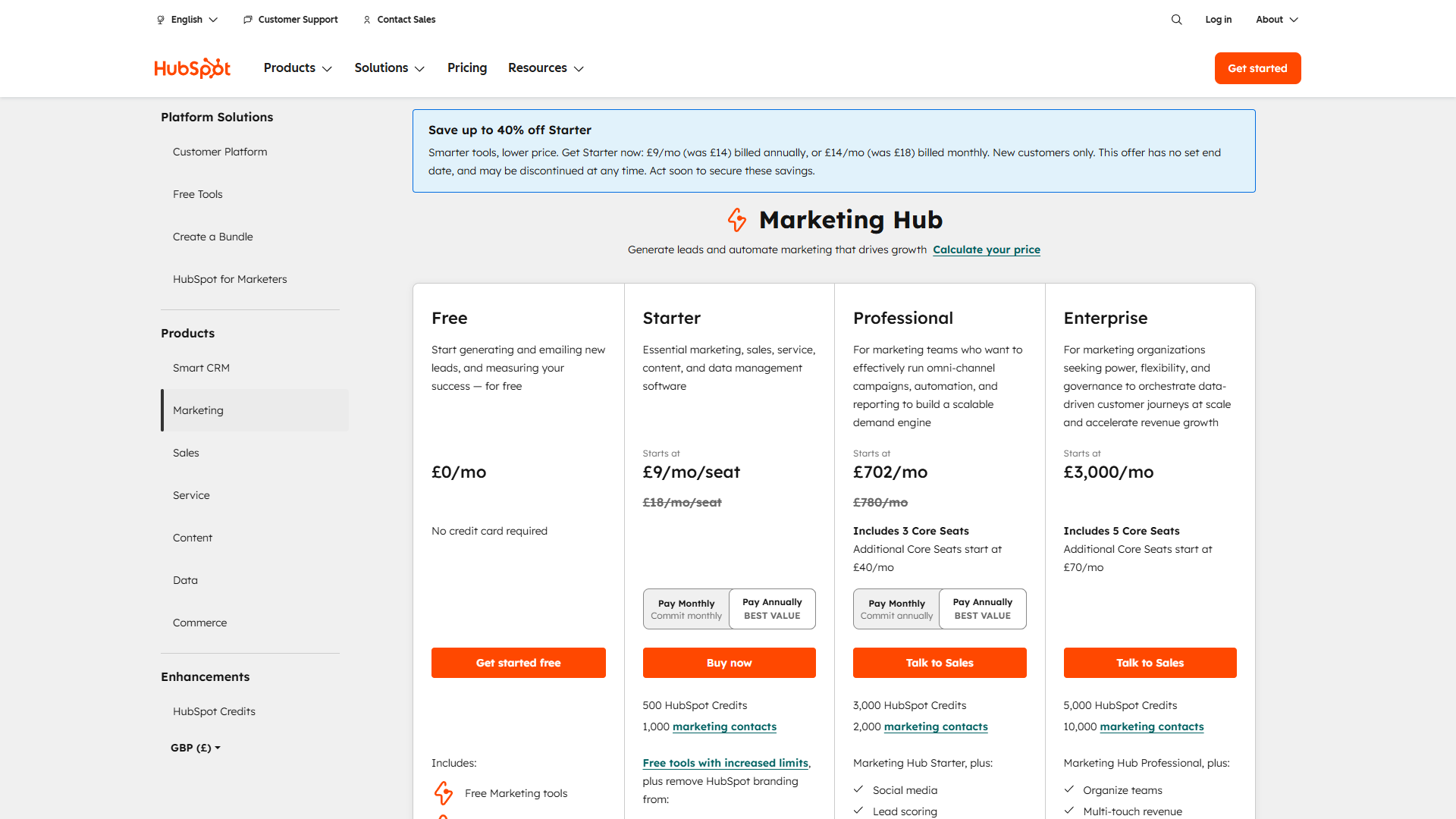Click the Customer Support chat icon
Image resolution: width=1456 pixels, height=819 pixels.
[x=247, y=20]
